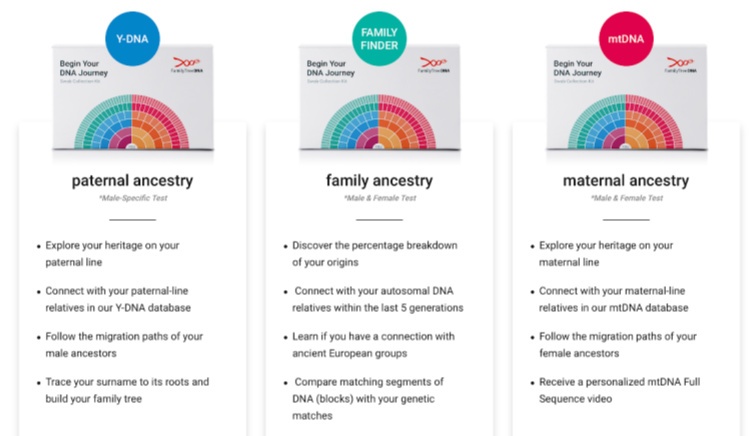Click the FamilyTreeDNA logo on mtDNA kit
The image size is (750, 436).
point(679,66)
